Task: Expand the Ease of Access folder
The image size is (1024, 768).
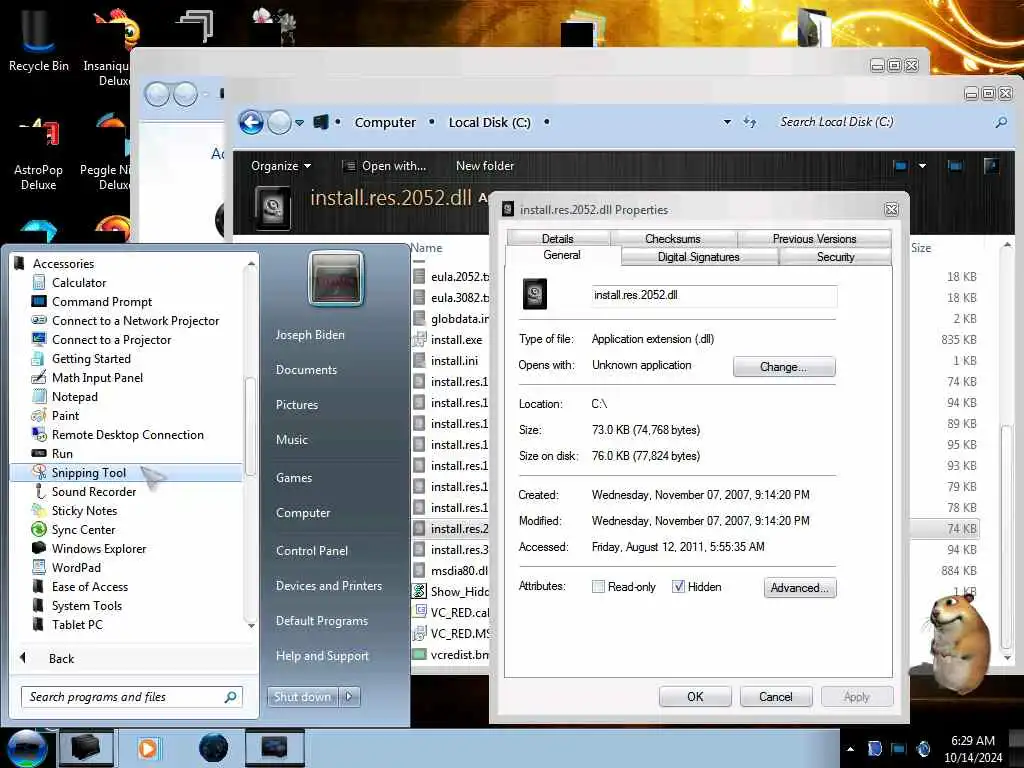Action: 89,586
